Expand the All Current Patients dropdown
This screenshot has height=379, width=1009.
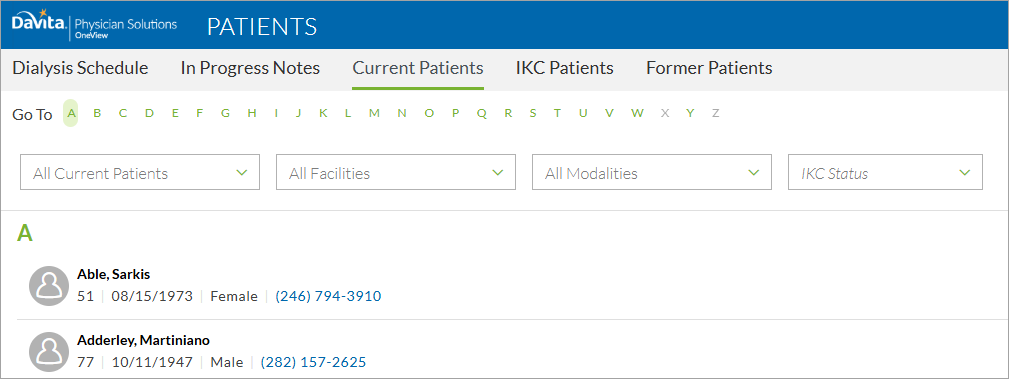[140, 172]
